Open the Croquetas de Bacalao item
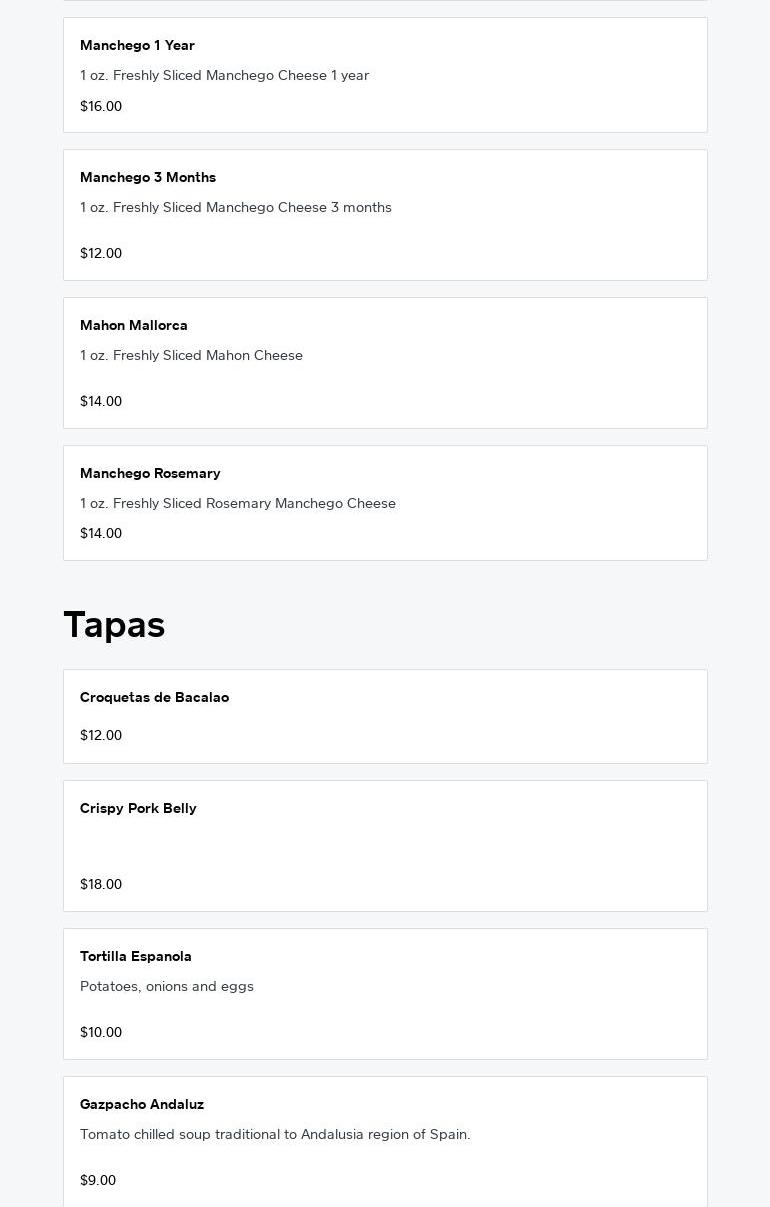 point(385,716)
